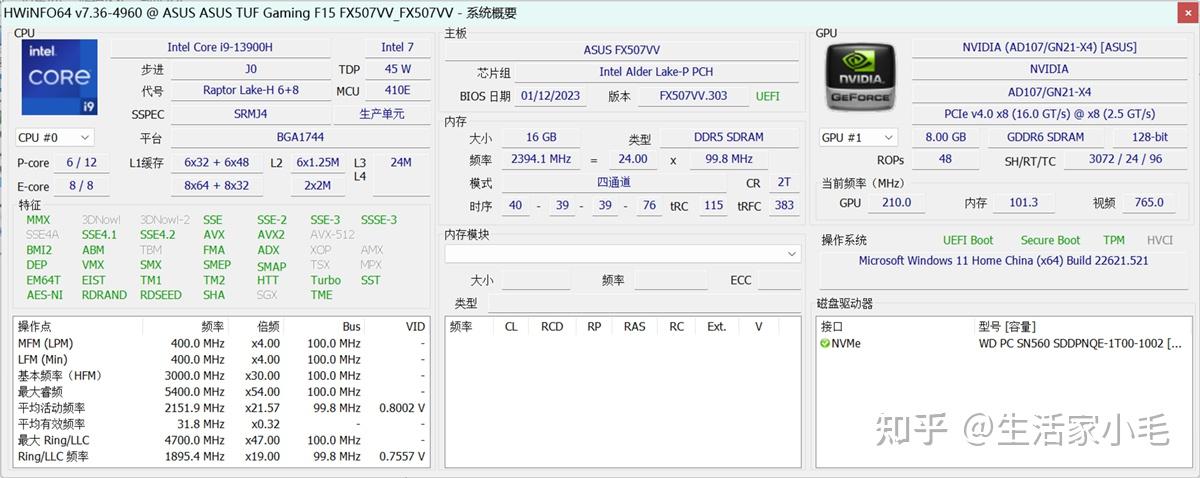Select the 基本频率 (HFM) row
The height and width of the screenshot is (478, 1200).
221,375
